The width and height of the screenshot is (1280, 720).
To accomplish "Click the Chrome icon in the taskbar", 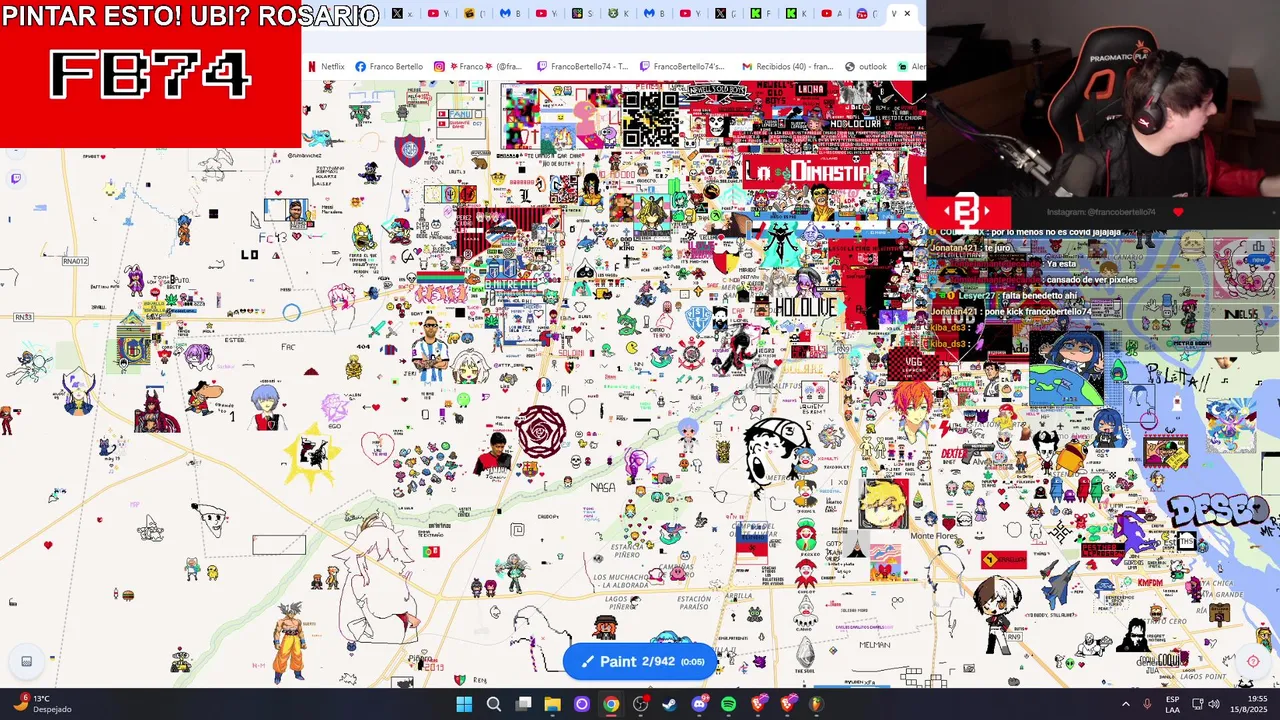I will point(611,704).
